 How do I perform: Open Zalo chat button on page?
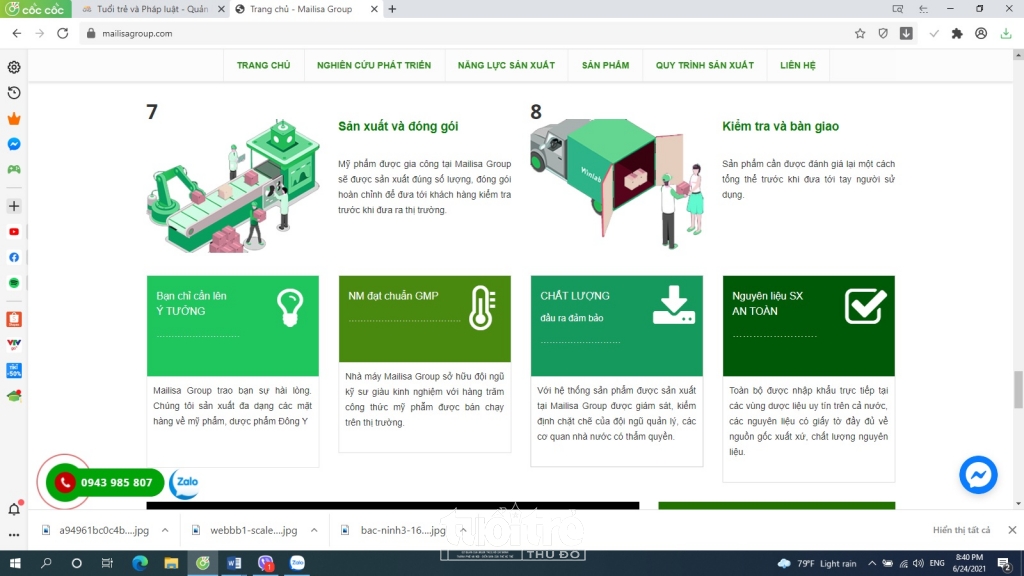184,483
